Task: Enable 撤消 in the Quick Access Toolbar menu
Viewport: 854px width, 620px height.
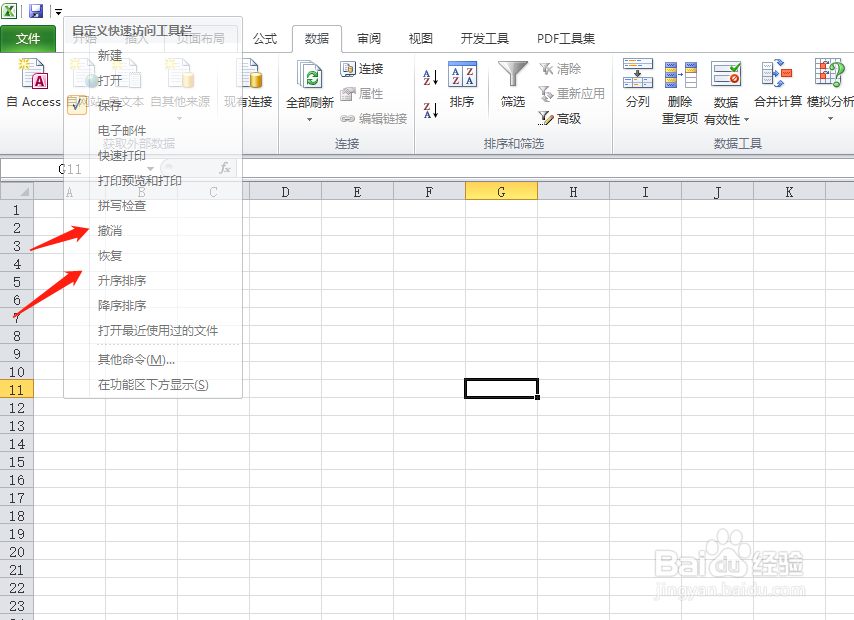Action: 108,230
